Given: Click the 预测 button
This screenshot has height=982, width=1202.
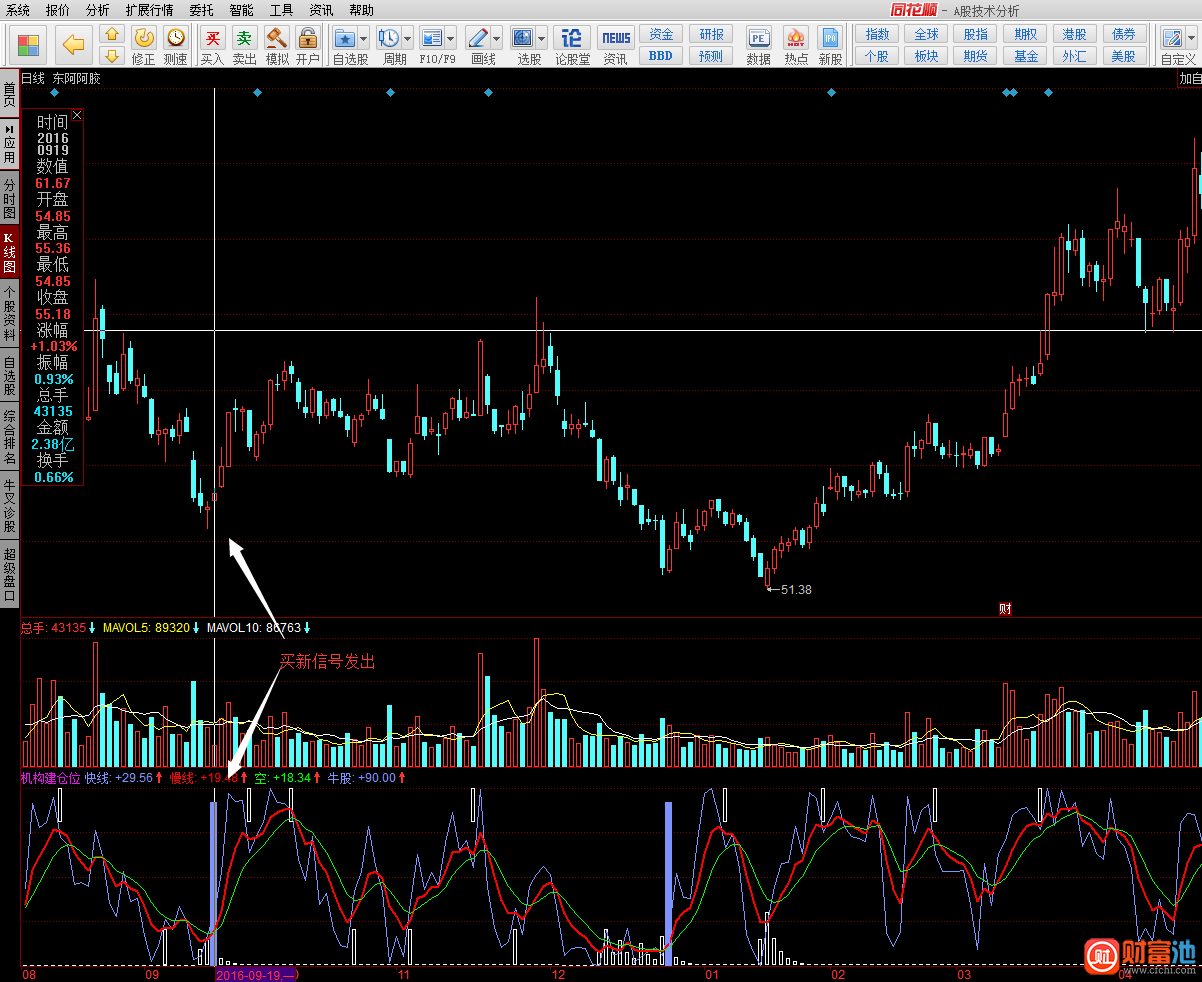Looking at the screenshot, I should click(711, 56).
